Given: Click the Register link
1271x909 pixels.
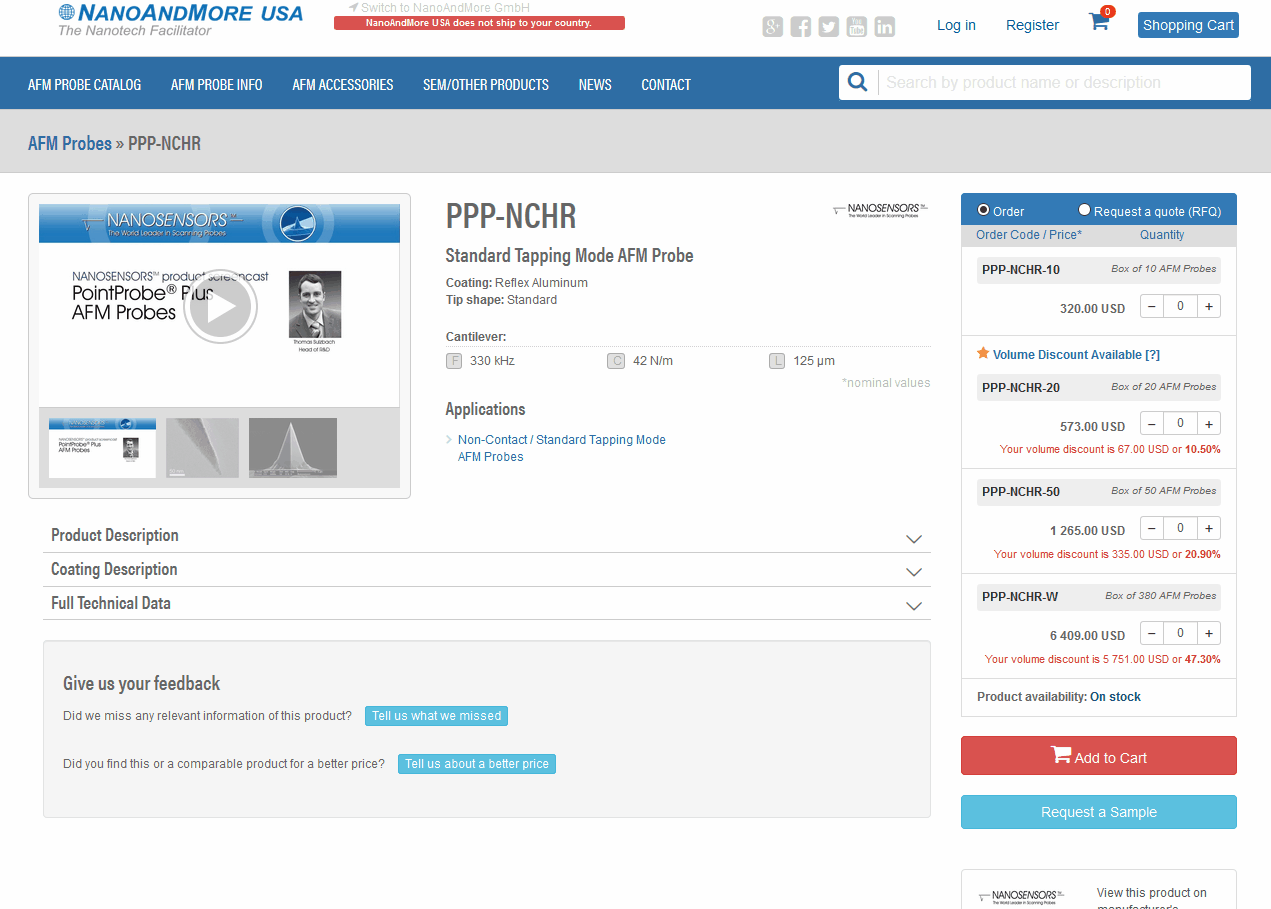Looking at the screenshot, I should pyautogui.click(x=1032, y=25).
